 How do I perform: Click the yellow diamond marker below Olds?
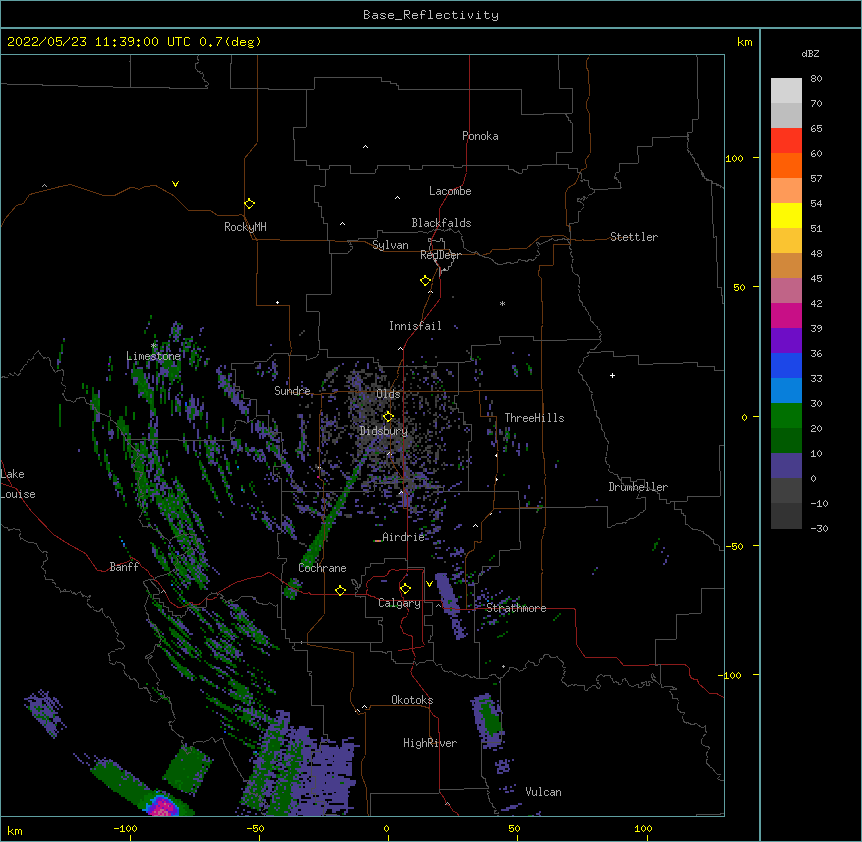(388, 417)
